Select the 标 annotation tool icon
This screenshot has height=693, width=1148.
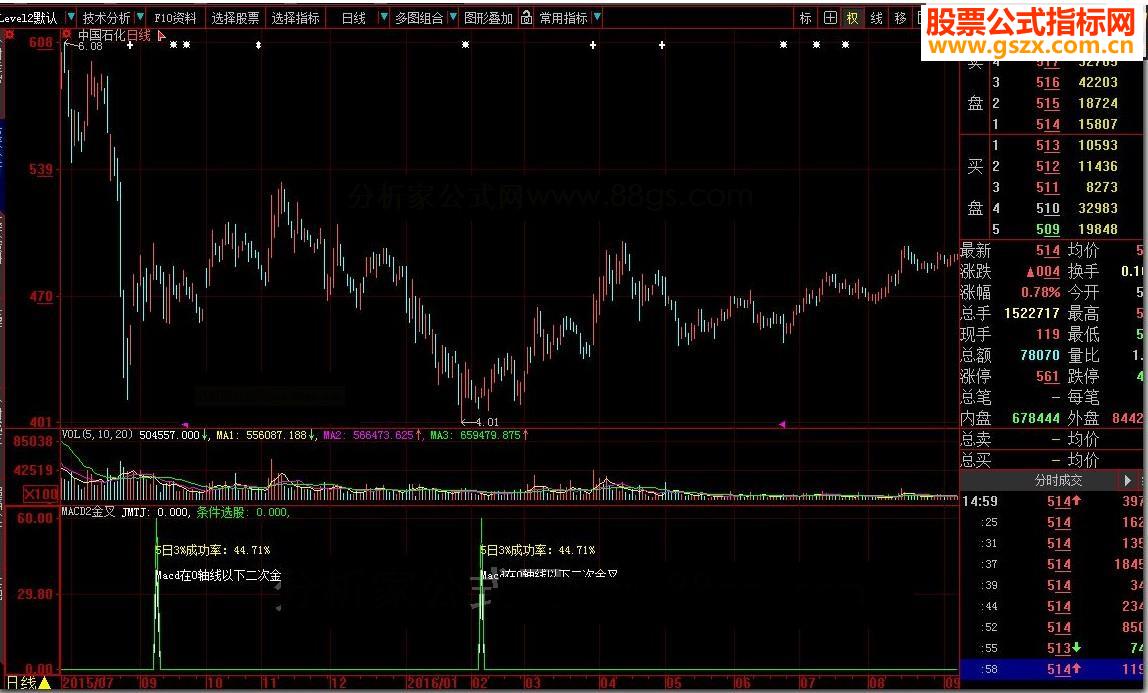click(x=804, y=17)
